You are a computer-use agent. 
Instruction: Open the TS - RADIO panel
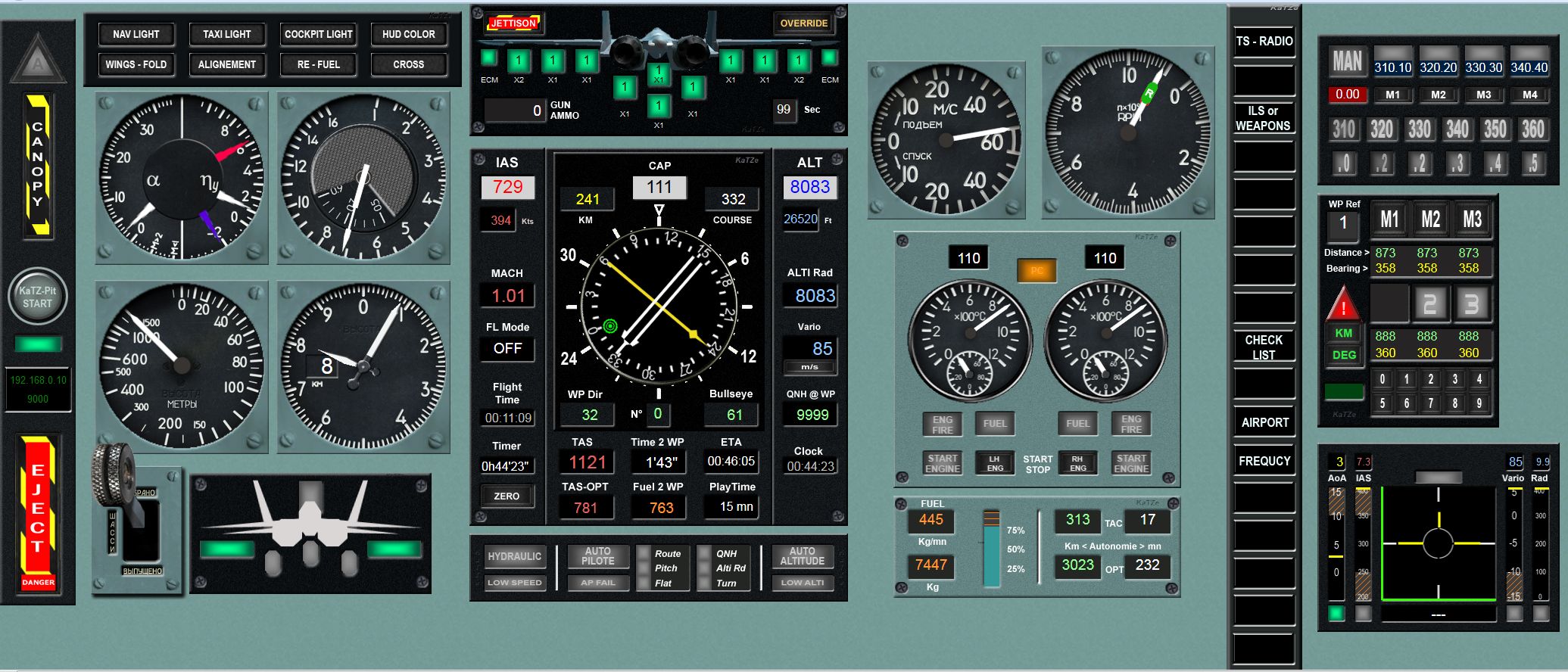[x=1264, y=42]
